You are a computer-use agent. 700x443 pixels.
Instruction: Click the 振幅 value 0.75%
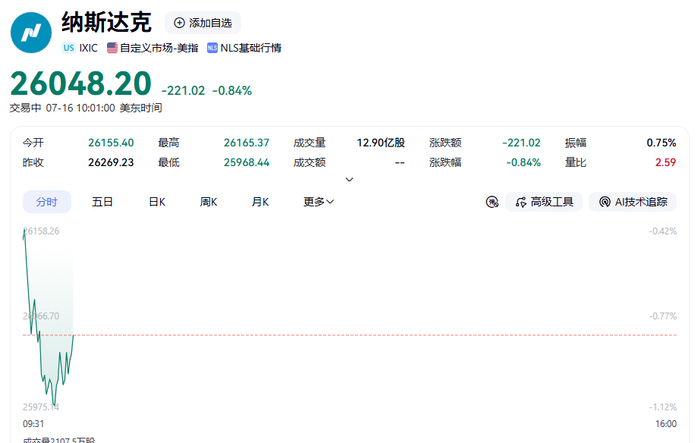click(661, 143)
